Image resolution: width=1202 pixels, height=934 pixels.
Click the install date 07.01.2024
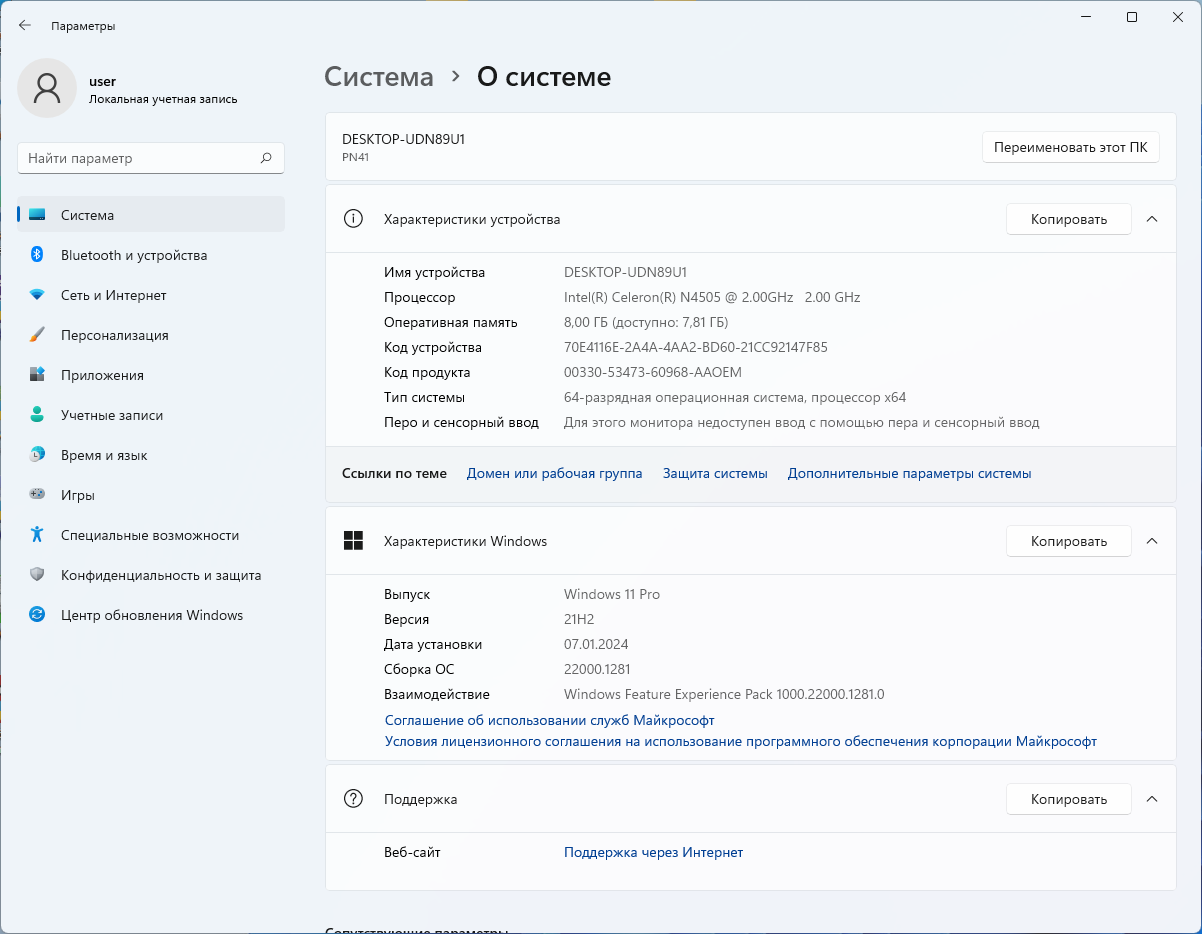[x=596, y=644]
